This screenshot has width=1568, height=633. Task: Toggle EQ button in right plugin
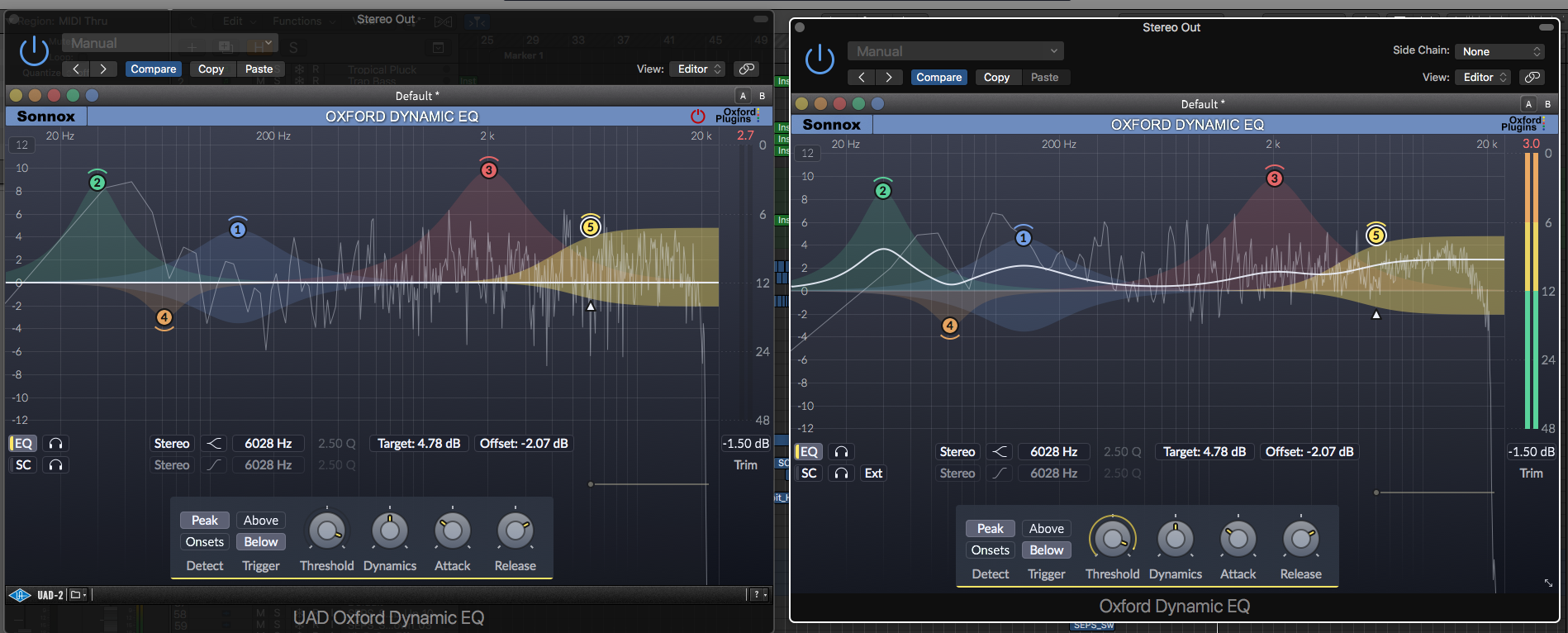tap(808, 452)
